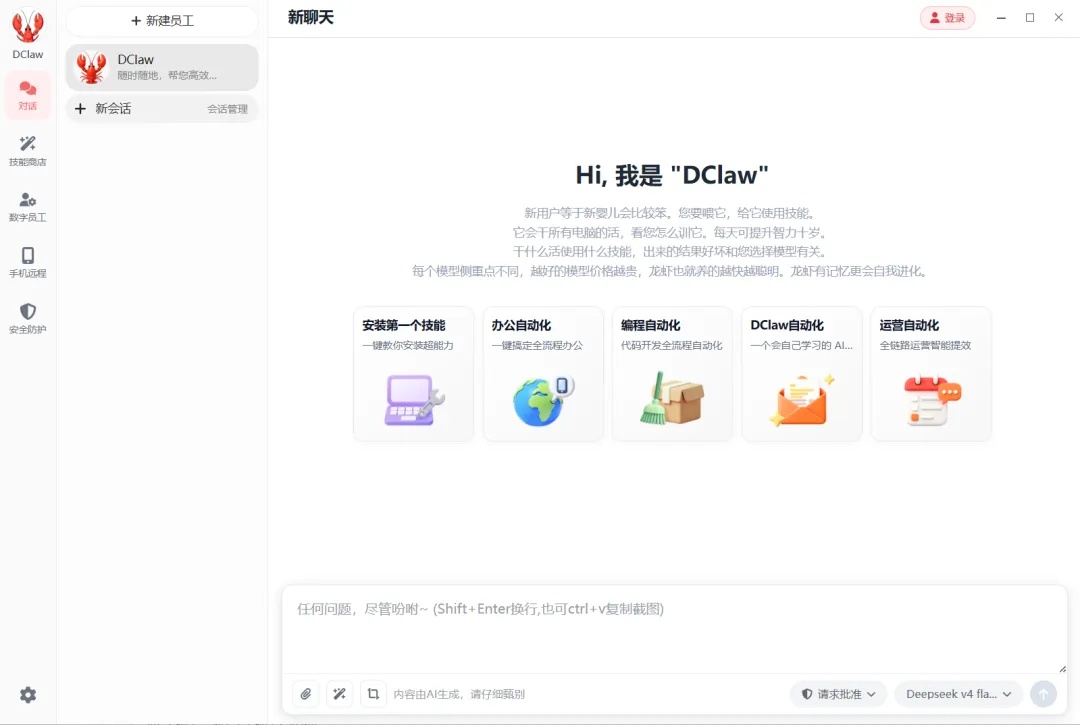
Task: Click the magic wand skill icon
Action: (340, 694)
